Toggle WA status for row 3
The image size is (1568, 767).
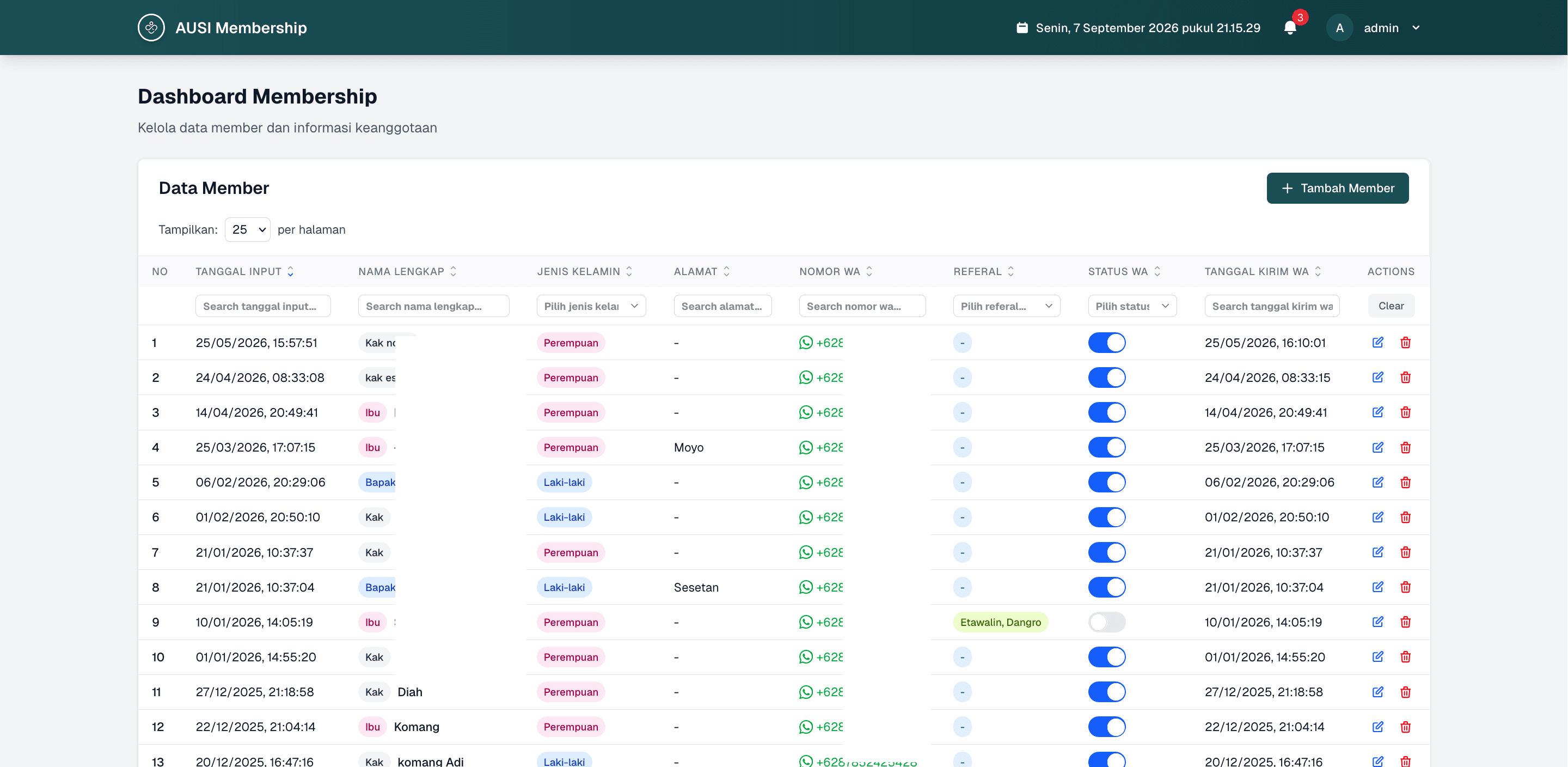point(1107,412)
